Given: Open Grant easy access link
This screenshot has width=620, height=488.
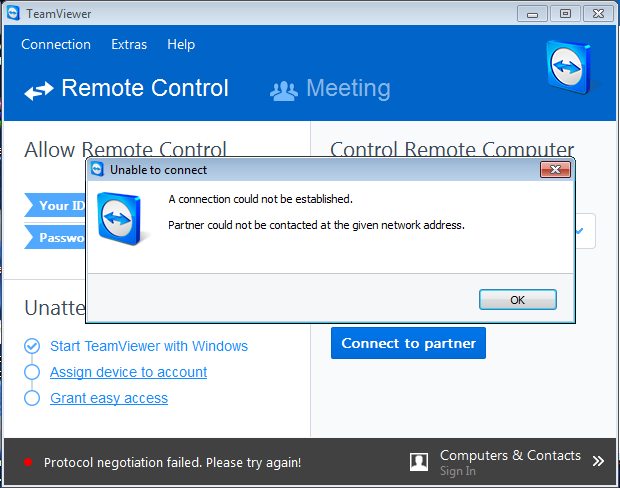Looking at the screenshot, I should click(x=109, y=398).
